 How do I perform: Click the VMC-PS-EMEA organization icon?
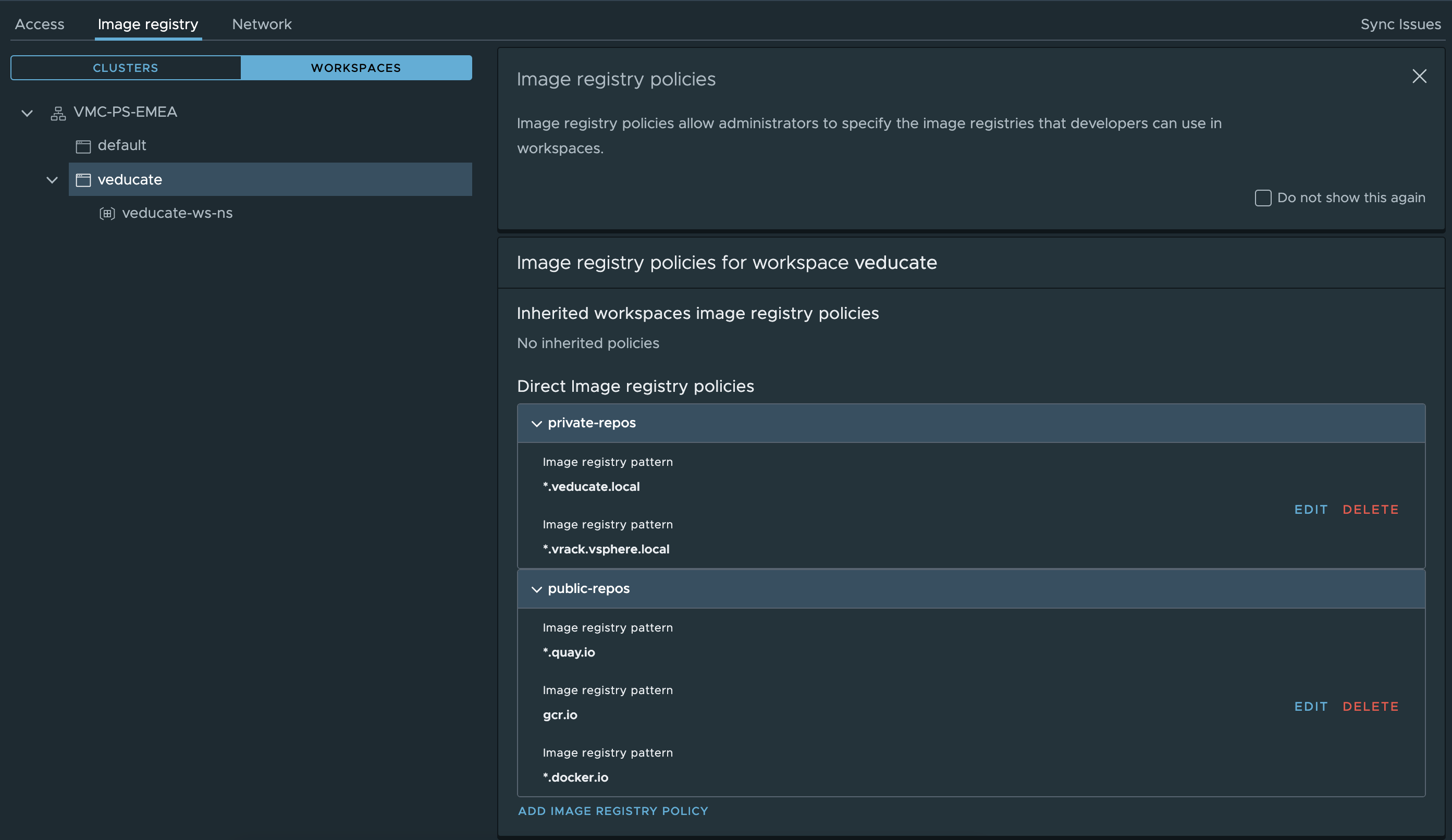click(58, 113)
